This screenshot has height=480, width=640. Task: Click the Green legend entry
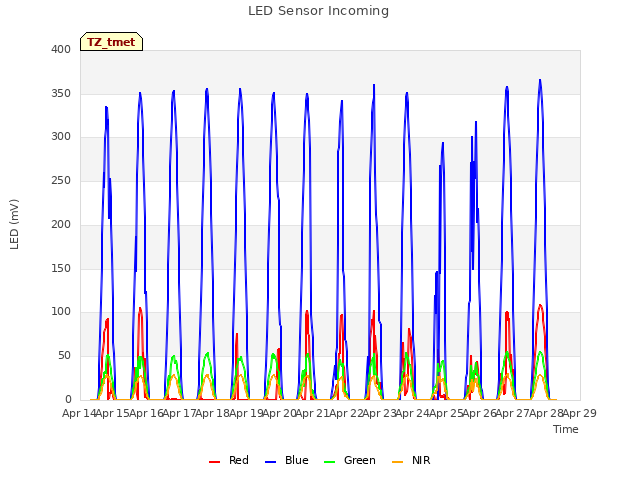[x=349, y=460]
